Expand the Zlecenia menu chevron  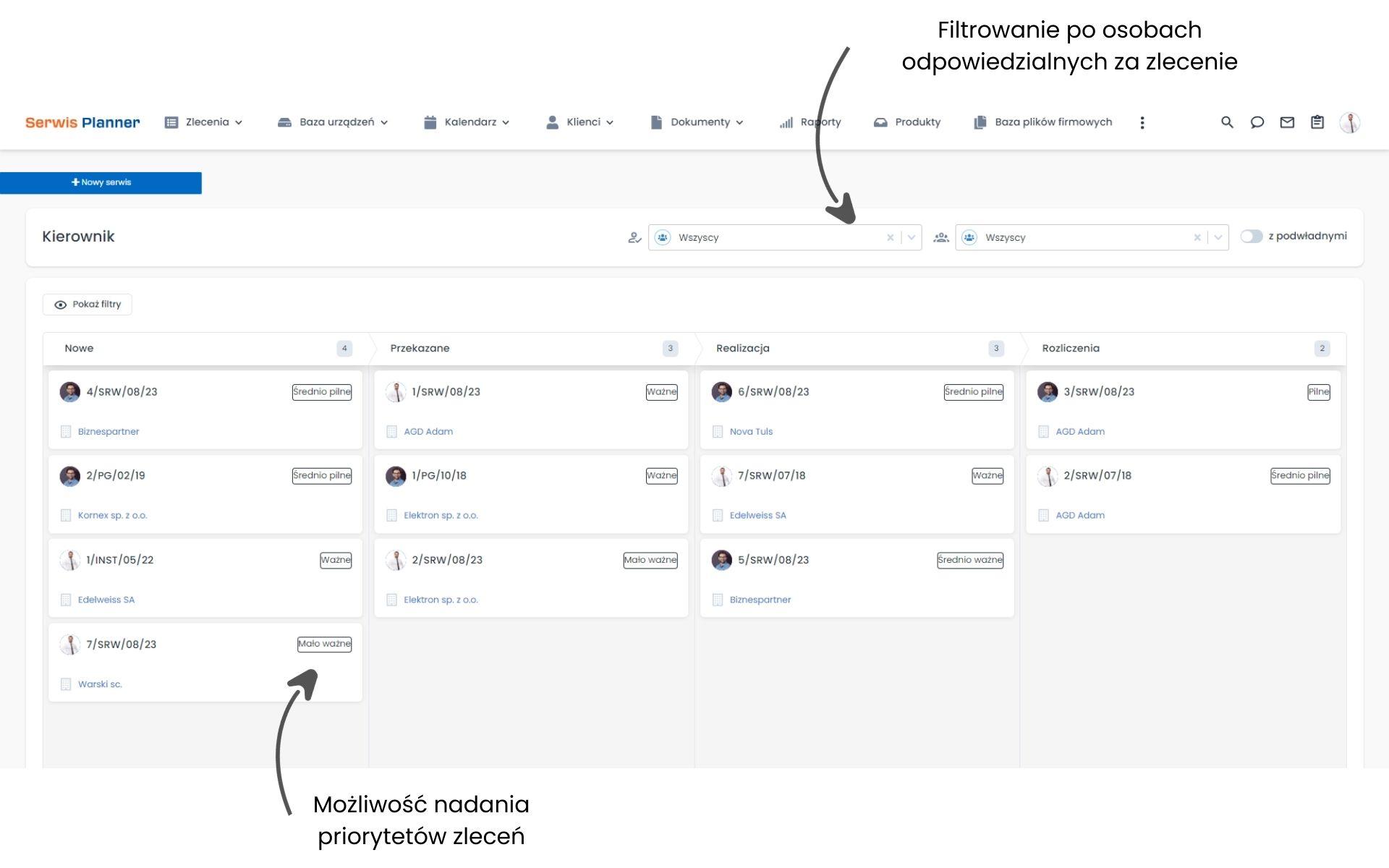[x=239, y=122]
